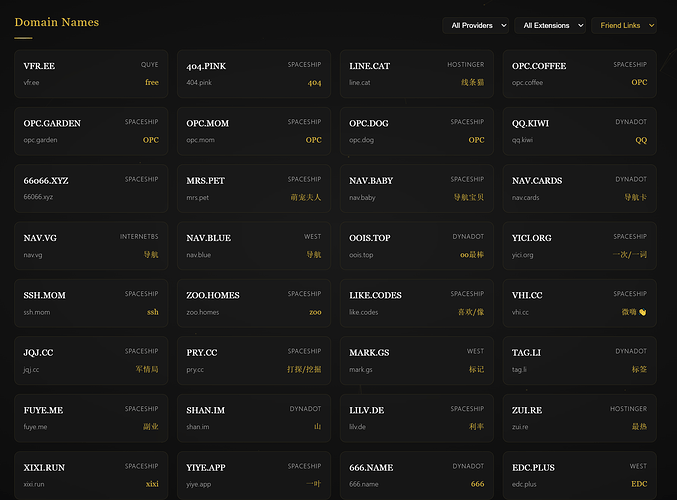The image size is (677, 500).
Task: Select the TAG.LI domain card
Action: pyautogui.click(x=579, y=361)
